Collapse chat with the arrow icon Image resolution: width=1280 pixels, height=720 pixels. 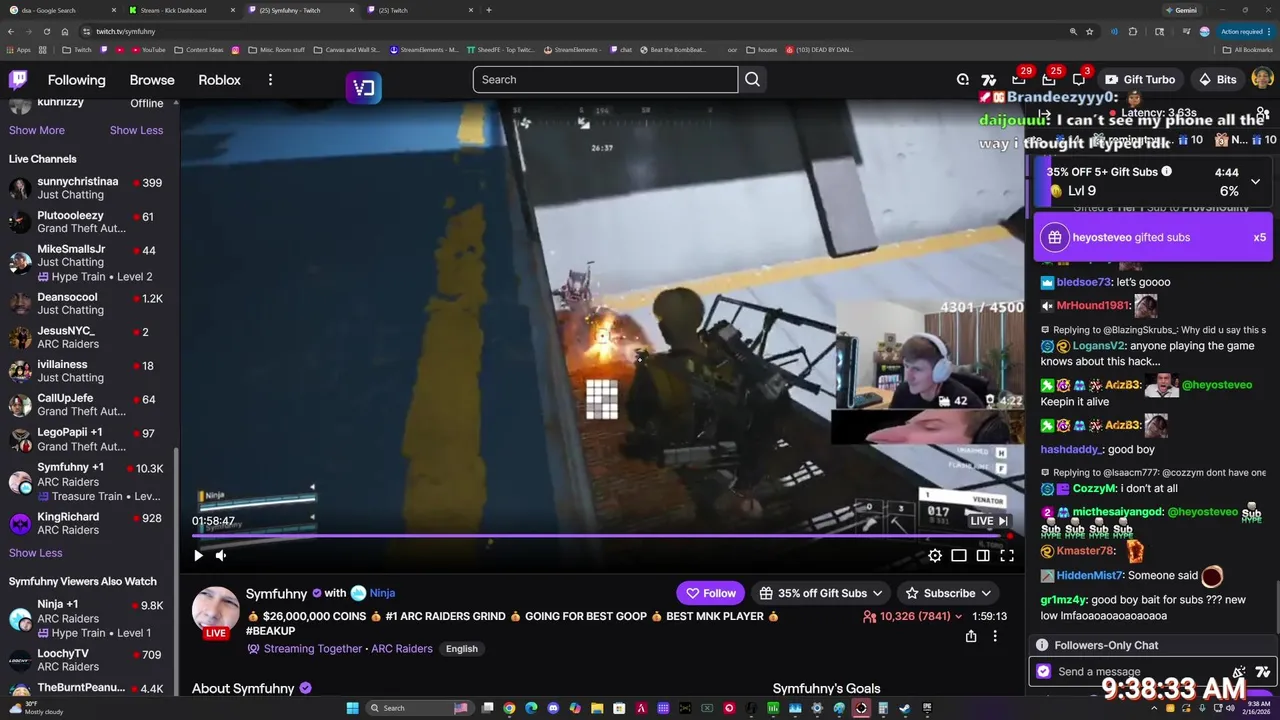pyautogui.click(x=1044, y=114)
